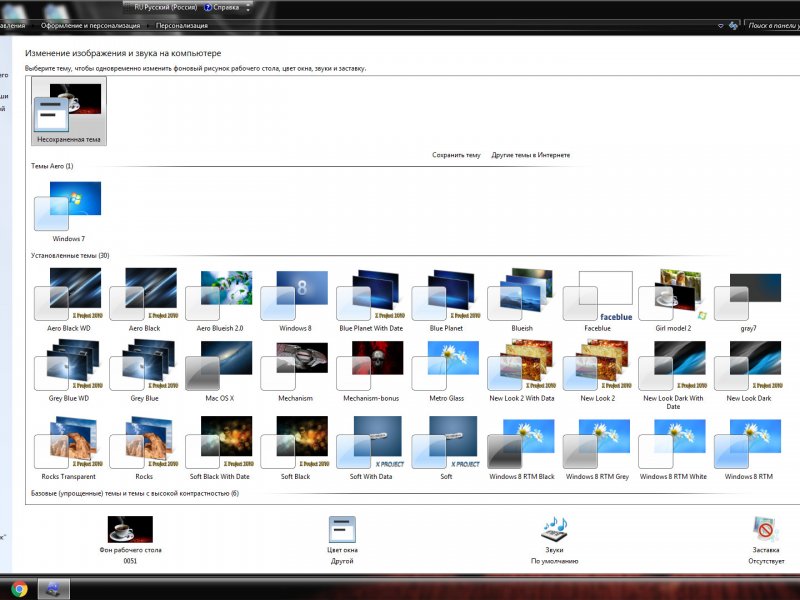
Task: Click the Персонализация breadcrumb item
Action: coord(182,26)
